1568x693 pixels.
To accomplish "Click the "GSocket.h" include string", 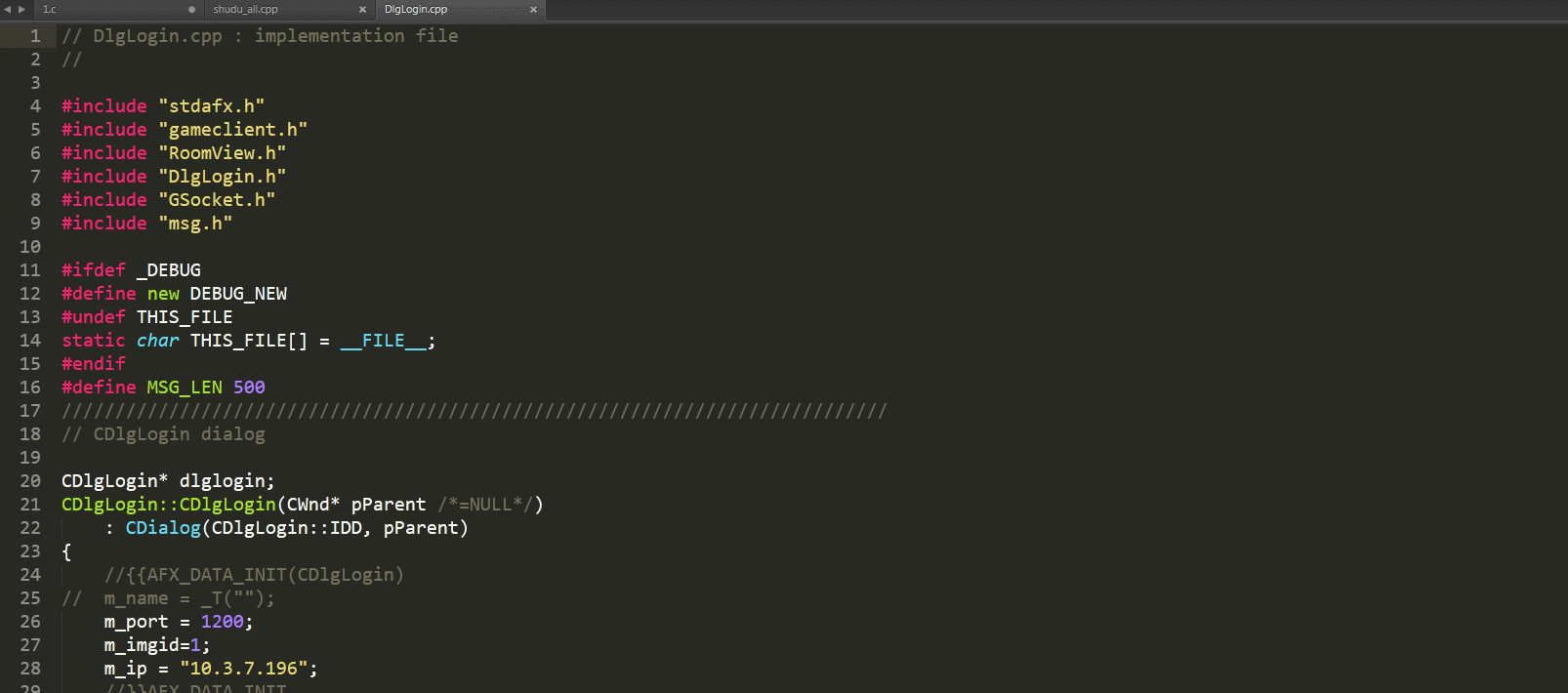I will pos(217,200).
